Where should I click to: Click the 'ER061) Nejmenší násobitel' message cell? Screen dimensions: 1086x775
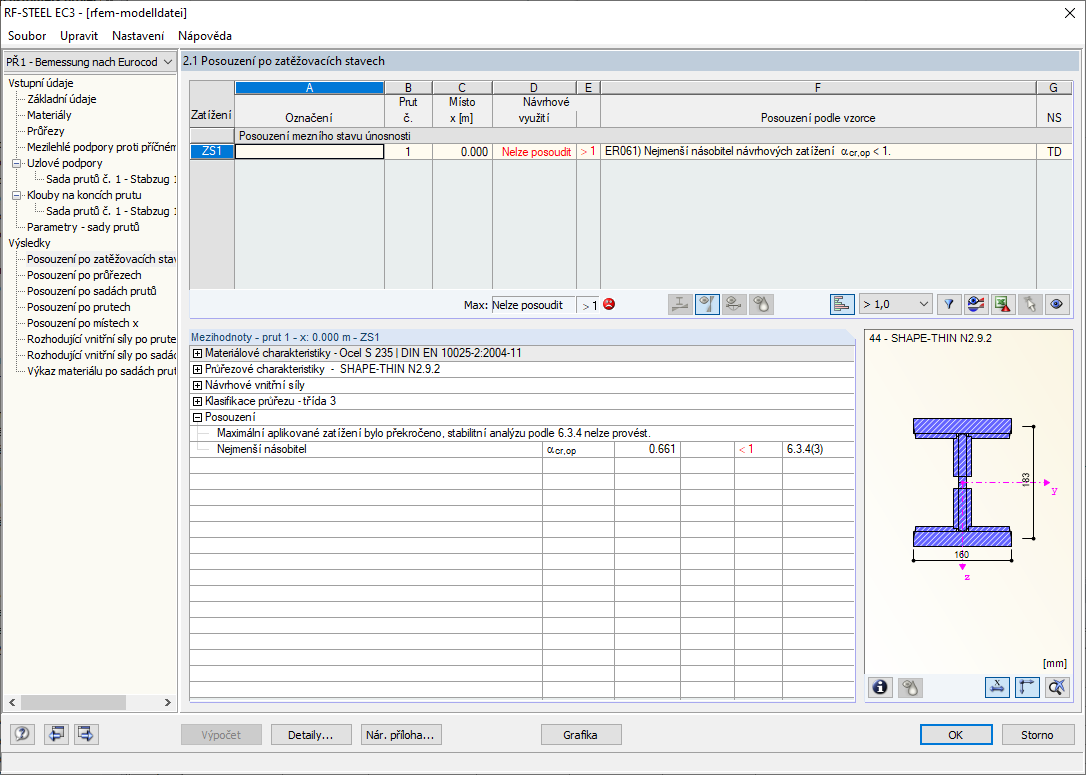point(818,152)
